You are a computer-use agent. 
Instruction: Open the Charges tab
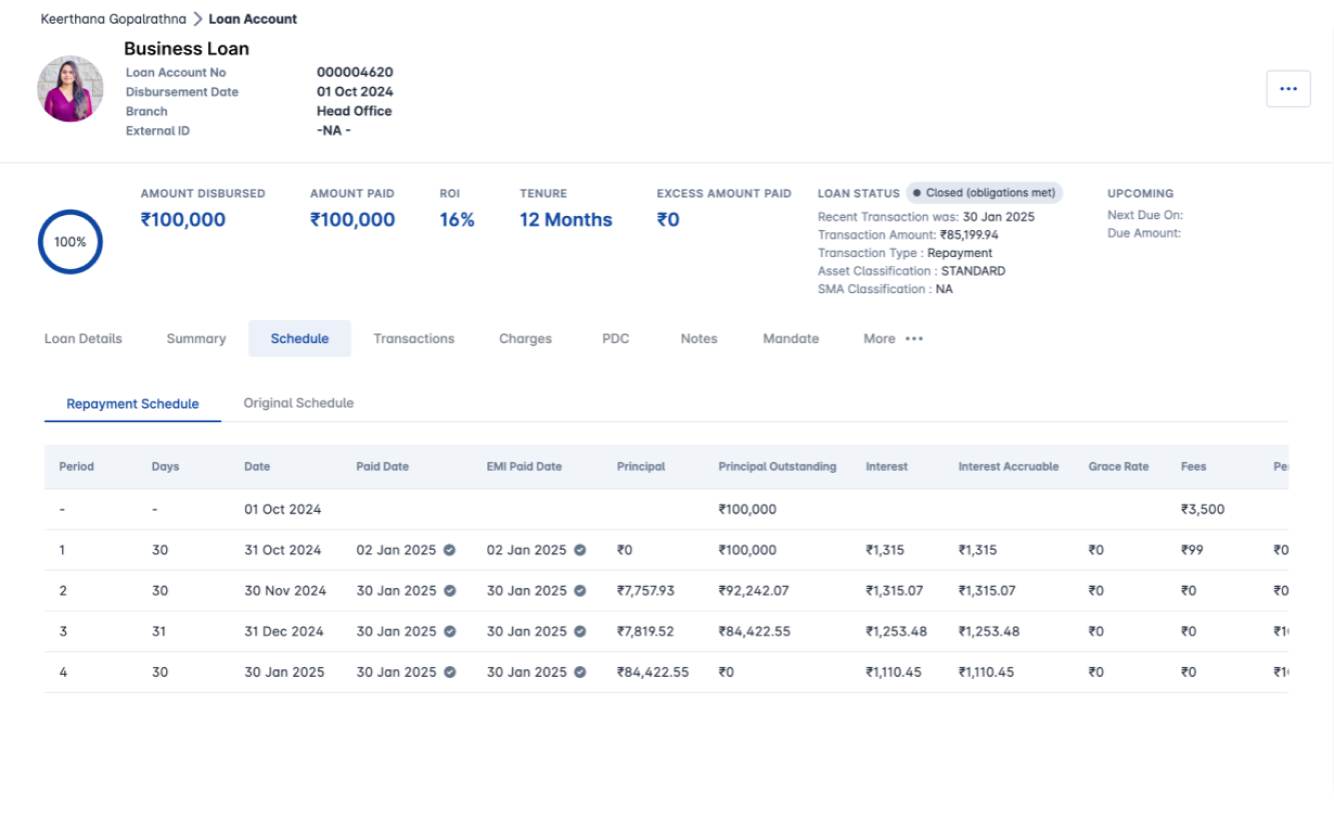525,338
